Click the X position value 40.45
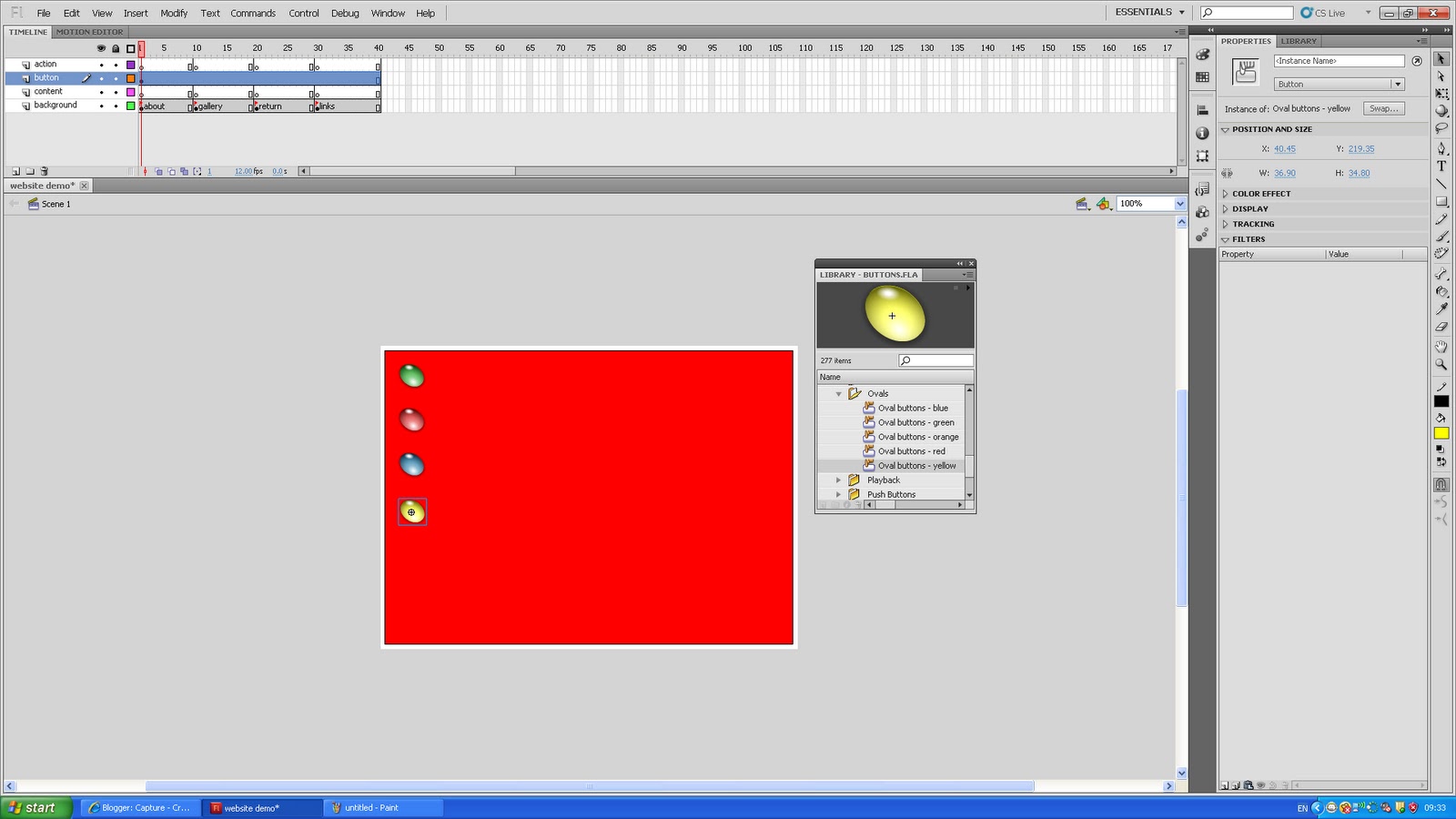The height and width of the screenshot is (819, 1456). coord(1285,149)
